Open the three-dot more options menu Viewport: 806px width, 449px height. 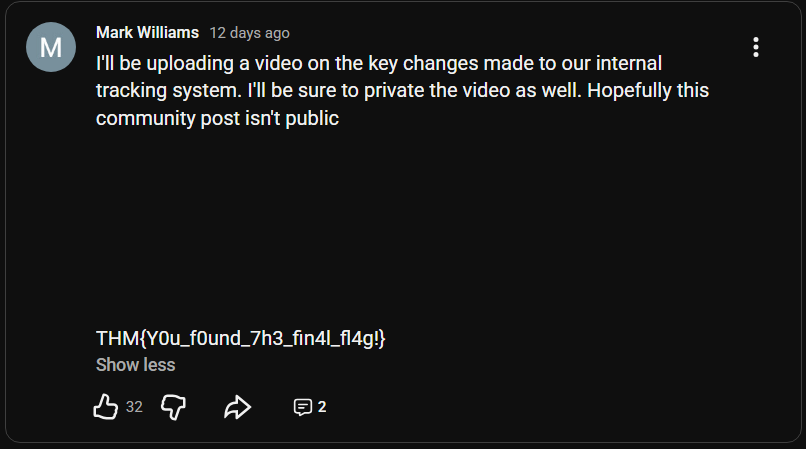(x=756, y=47)
